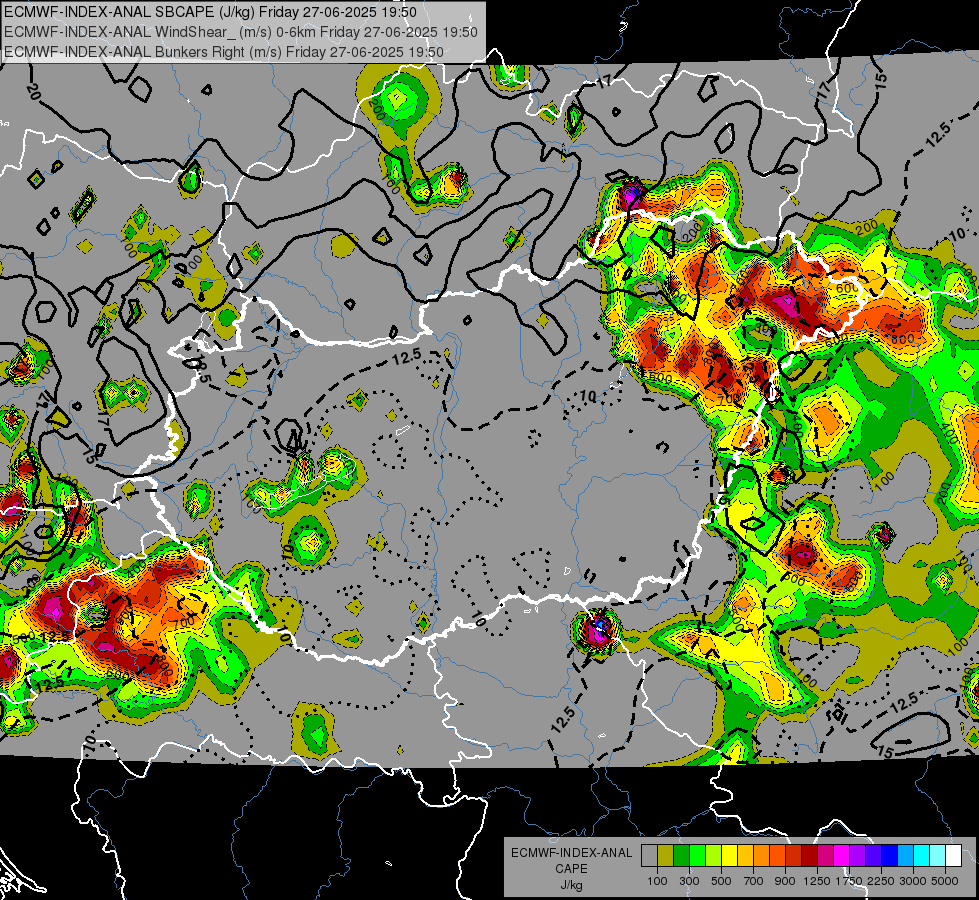Click the 700 legend scale value

point(754,881)
